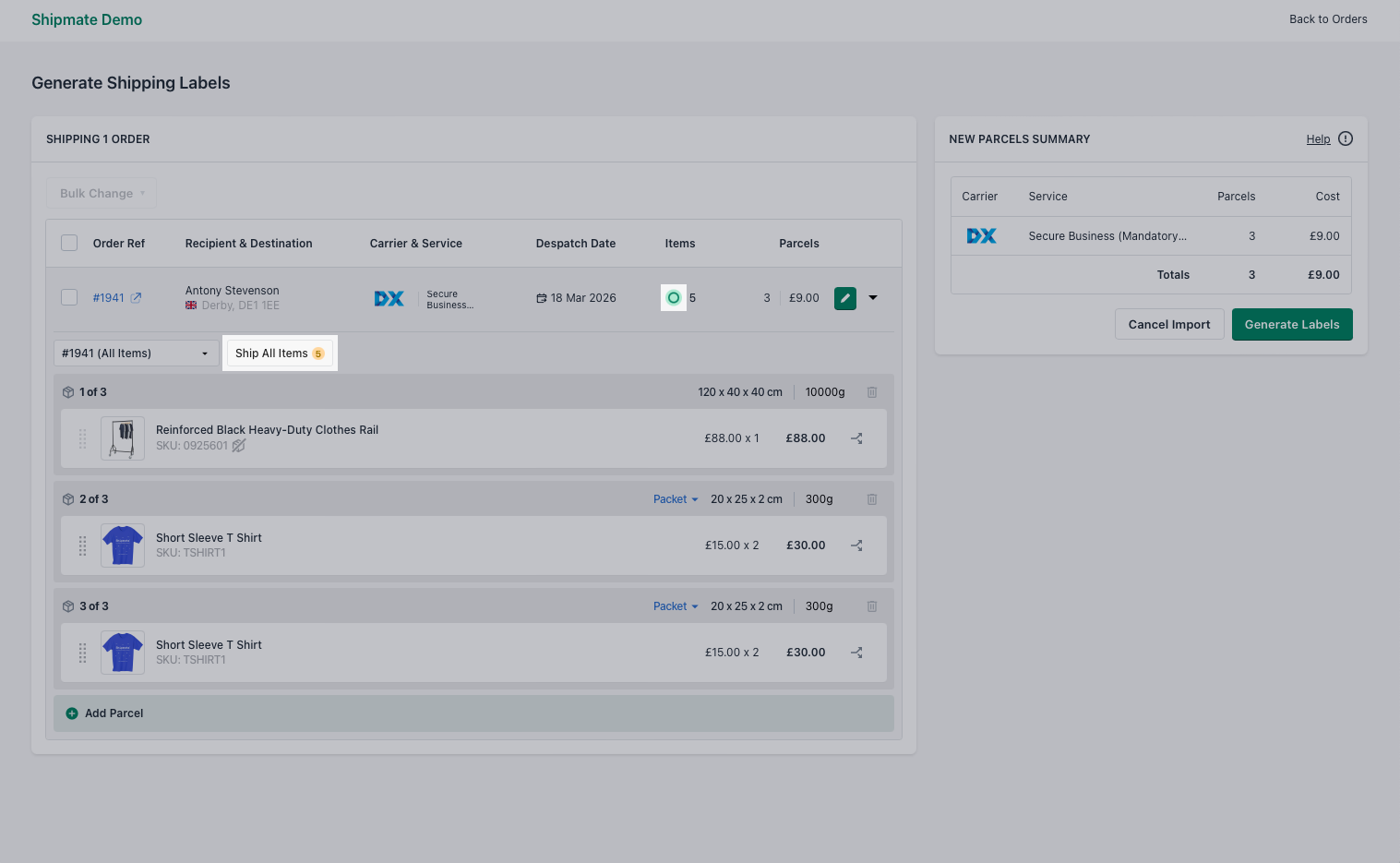The height and width of the screenshot is (863, 1400).
Task: Click Back to Orders in the top bar
Action: [x=1328, y=18]
